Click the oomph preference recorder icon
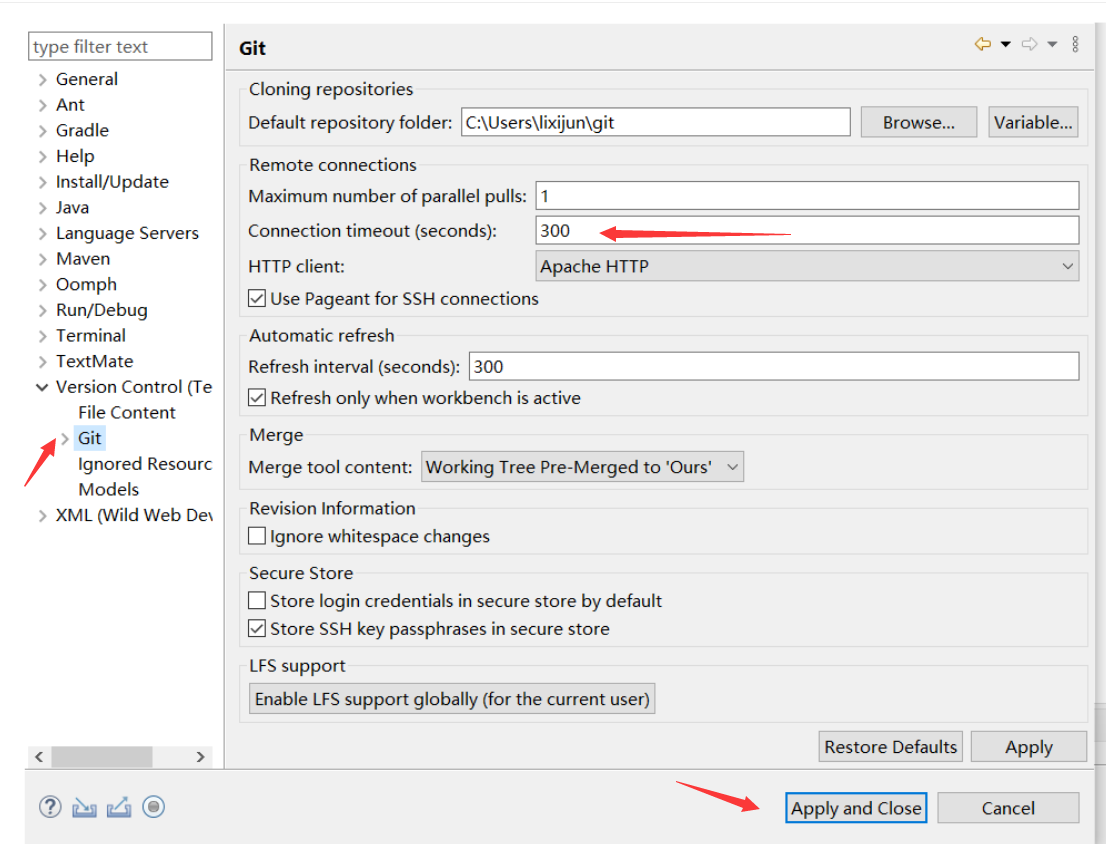The height and width of the screenshot is (844, 1106). [153, 807]
